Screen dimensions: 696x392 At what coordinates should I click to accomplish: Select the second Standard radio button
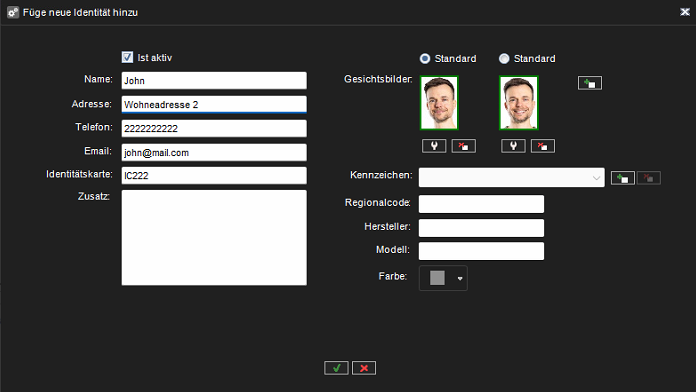(x=504, y=59)
